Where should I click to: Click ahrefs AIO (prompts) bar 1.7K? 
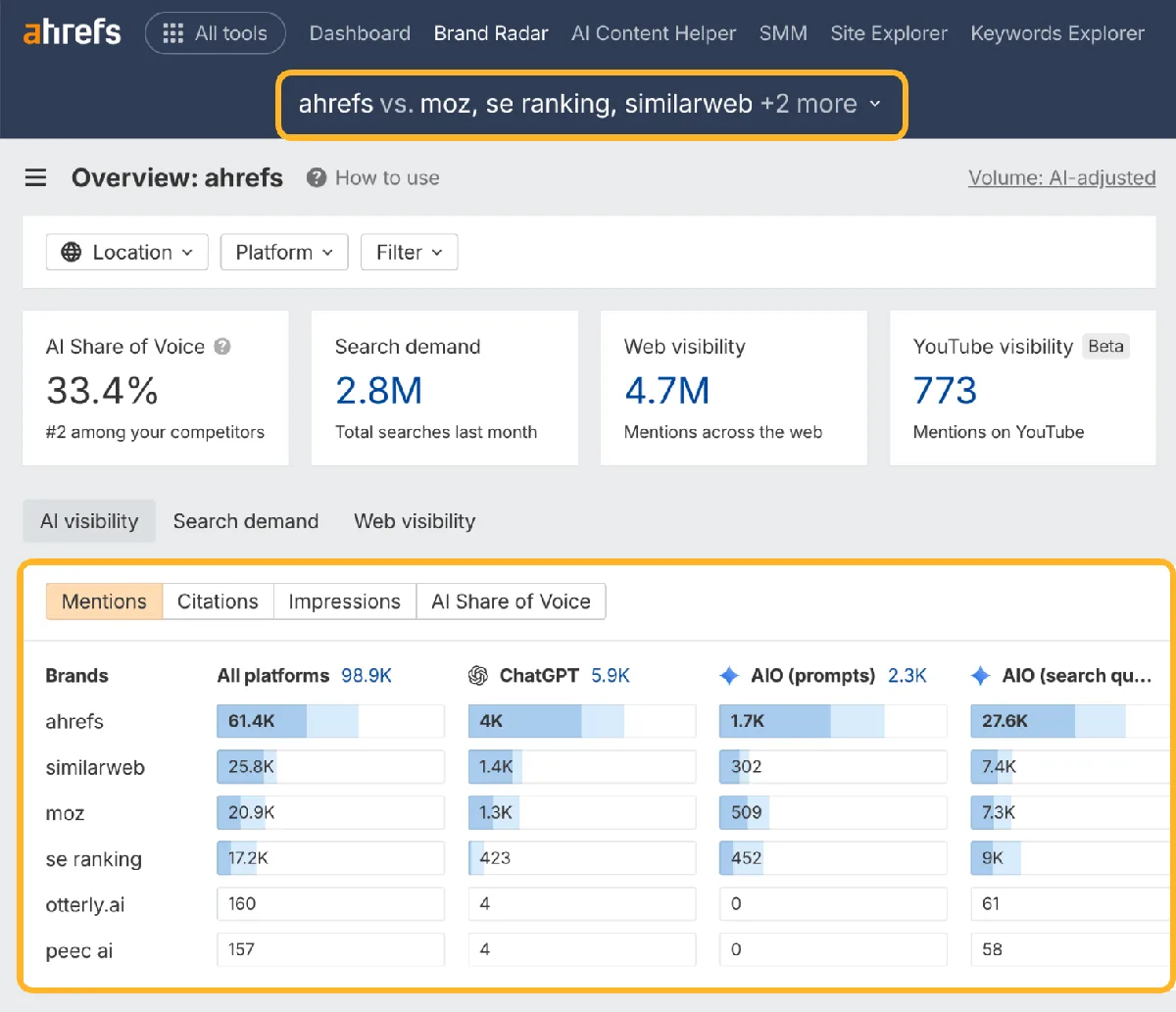pyautogui.click(x=833, y=721)
